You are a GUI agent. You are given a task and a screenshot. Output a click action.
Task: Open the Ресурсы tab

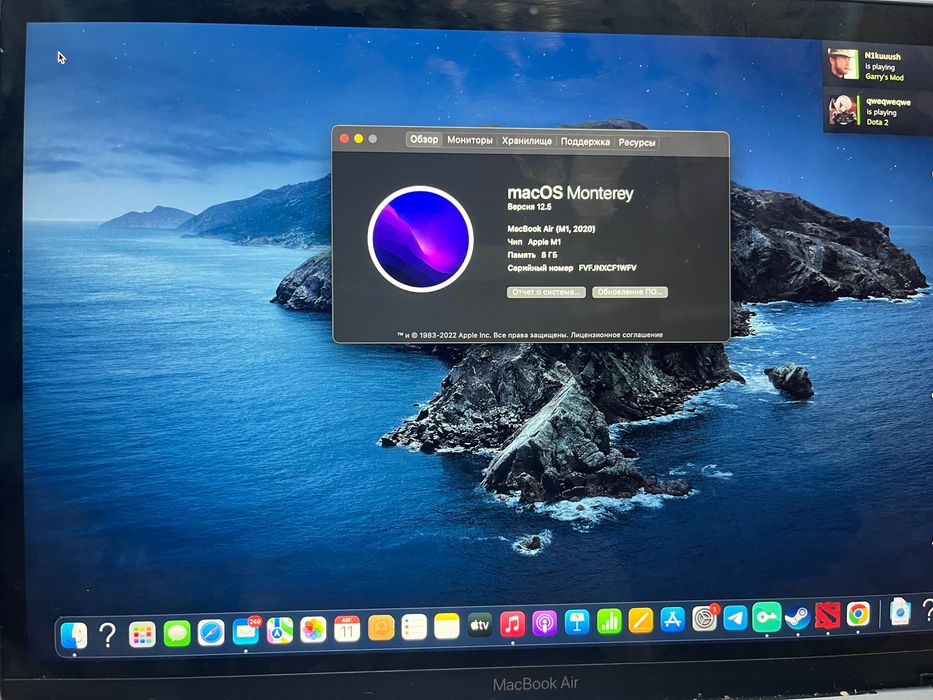pyautogui.click(x=637, y=142)
